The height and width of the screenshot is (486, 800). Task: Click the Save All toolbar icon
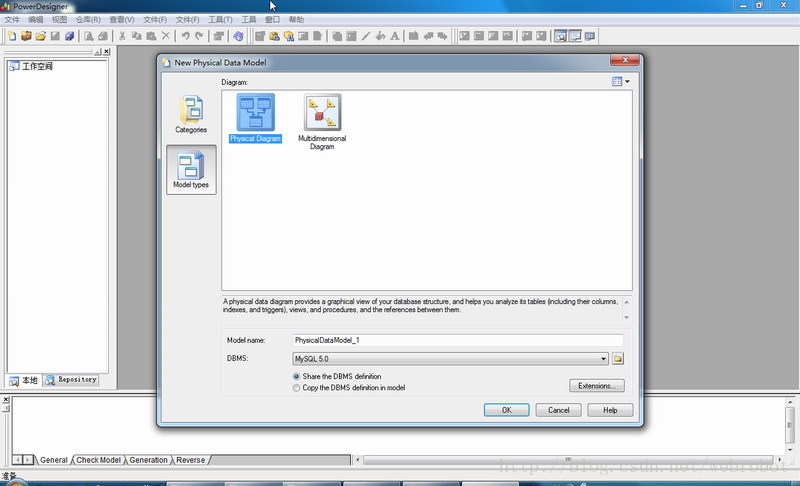tap(69, 36)
